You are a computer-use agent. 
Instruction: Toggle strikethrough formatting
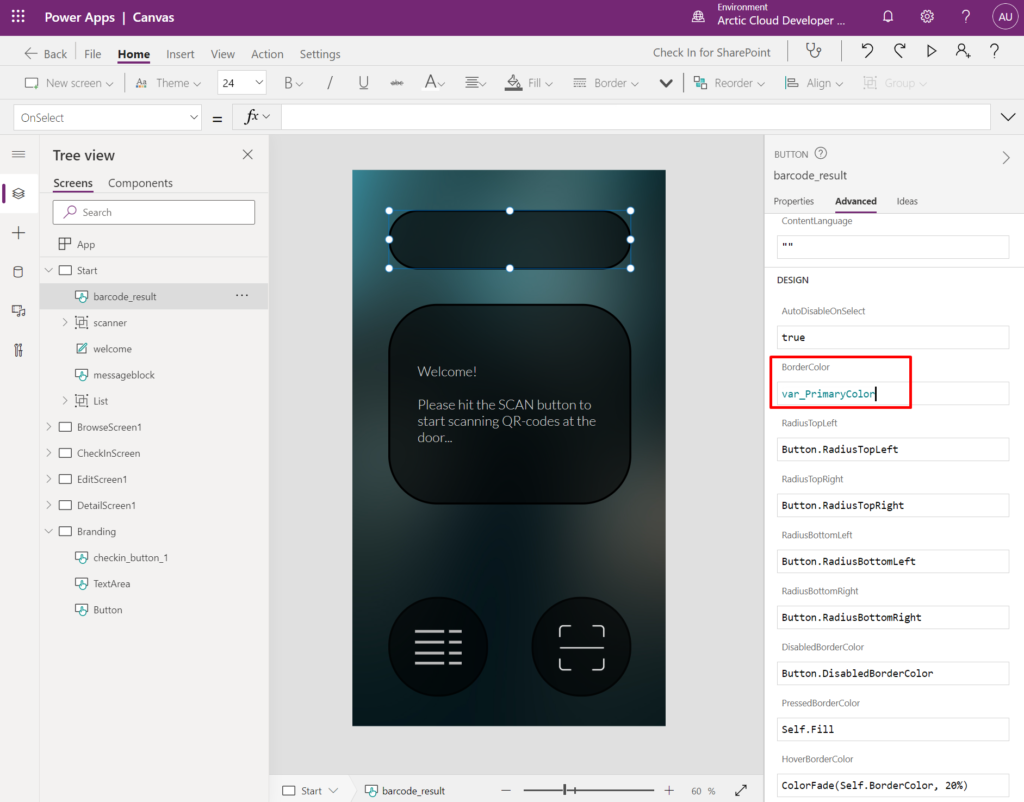click(396, 83)
